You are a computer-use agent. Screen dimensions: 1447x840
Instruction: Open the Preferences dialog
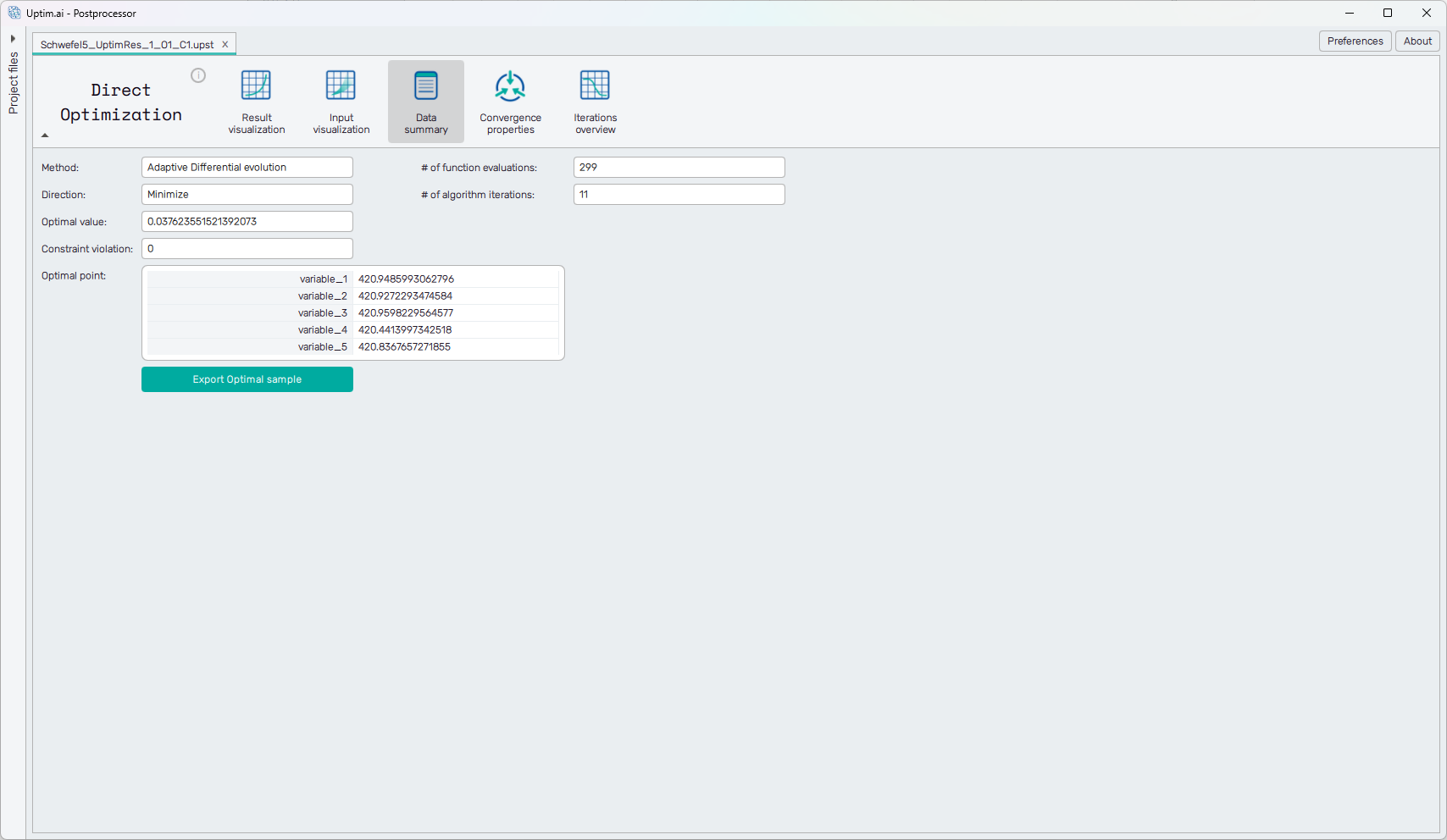tap(1355, 41)
